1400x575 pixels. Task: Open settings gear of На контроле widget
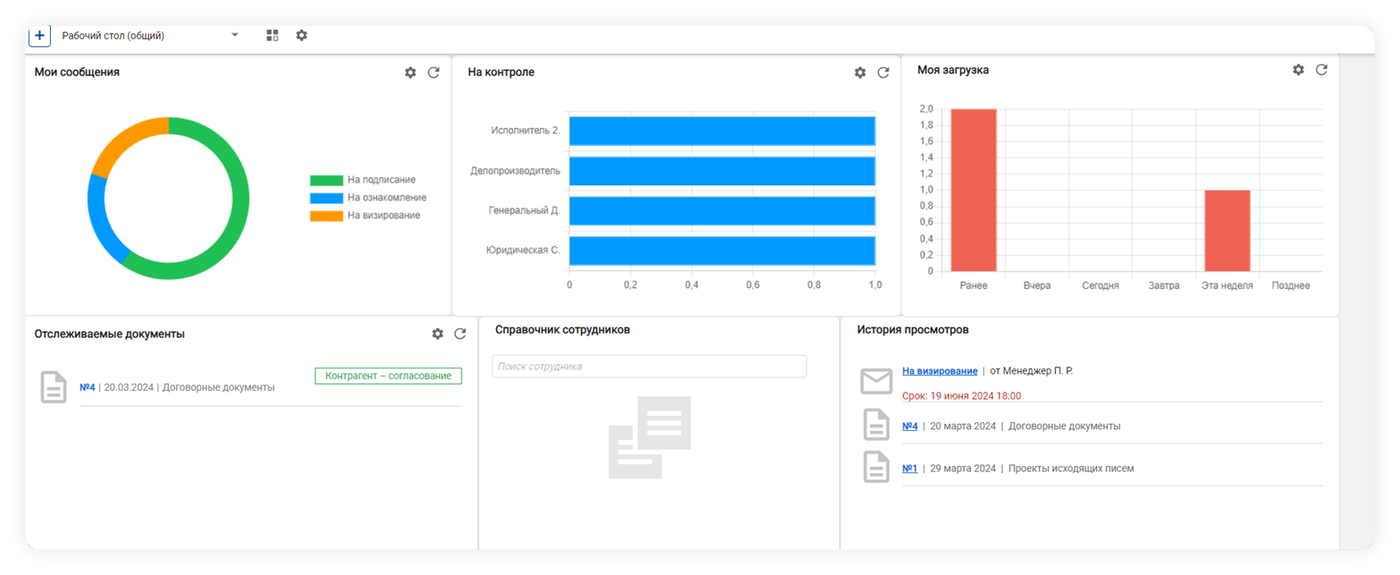point(860,73)
